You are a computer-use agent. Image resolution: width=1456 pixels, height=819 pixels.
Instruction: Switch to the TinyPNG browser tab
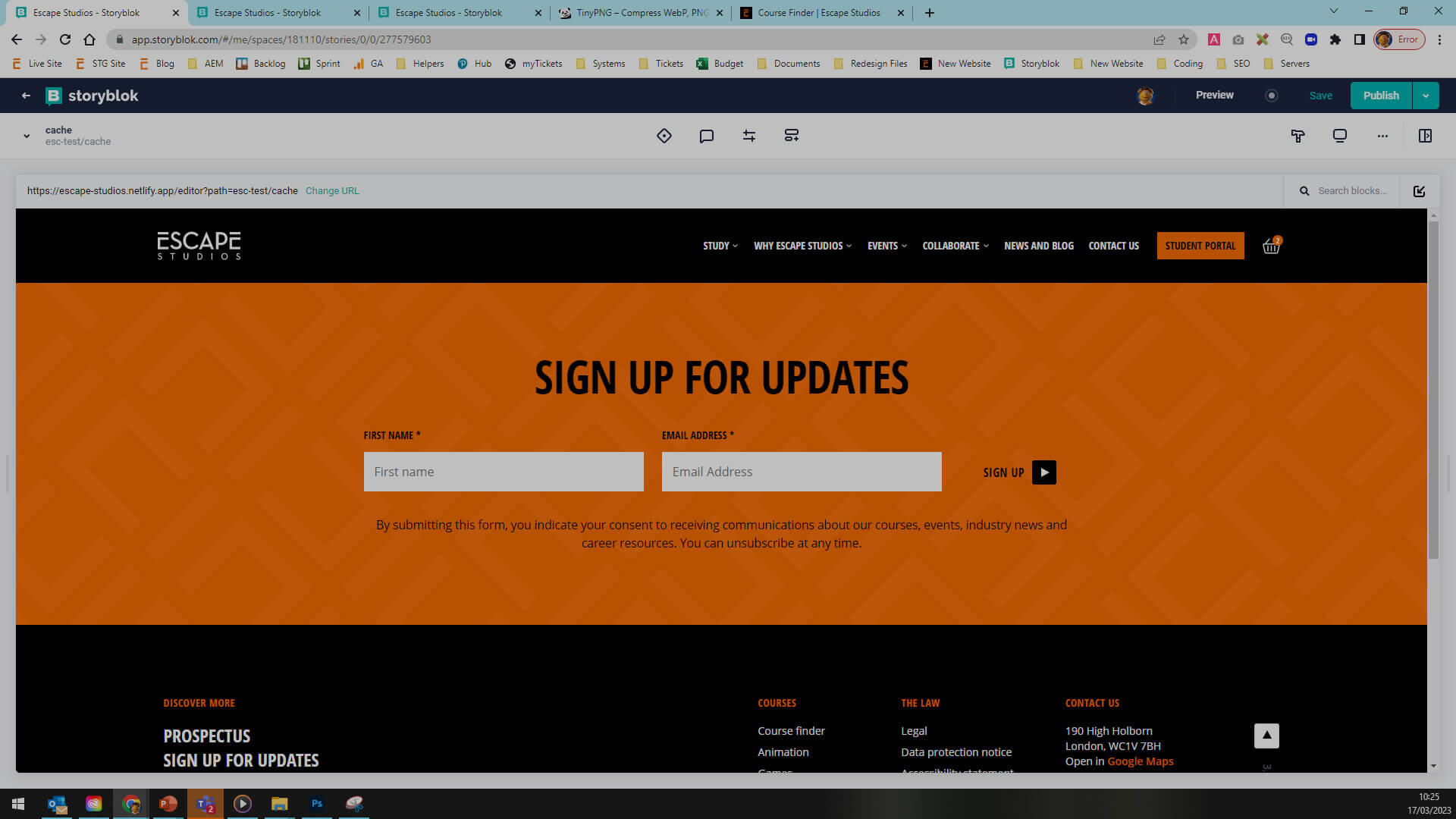click(x=642, y=13)
